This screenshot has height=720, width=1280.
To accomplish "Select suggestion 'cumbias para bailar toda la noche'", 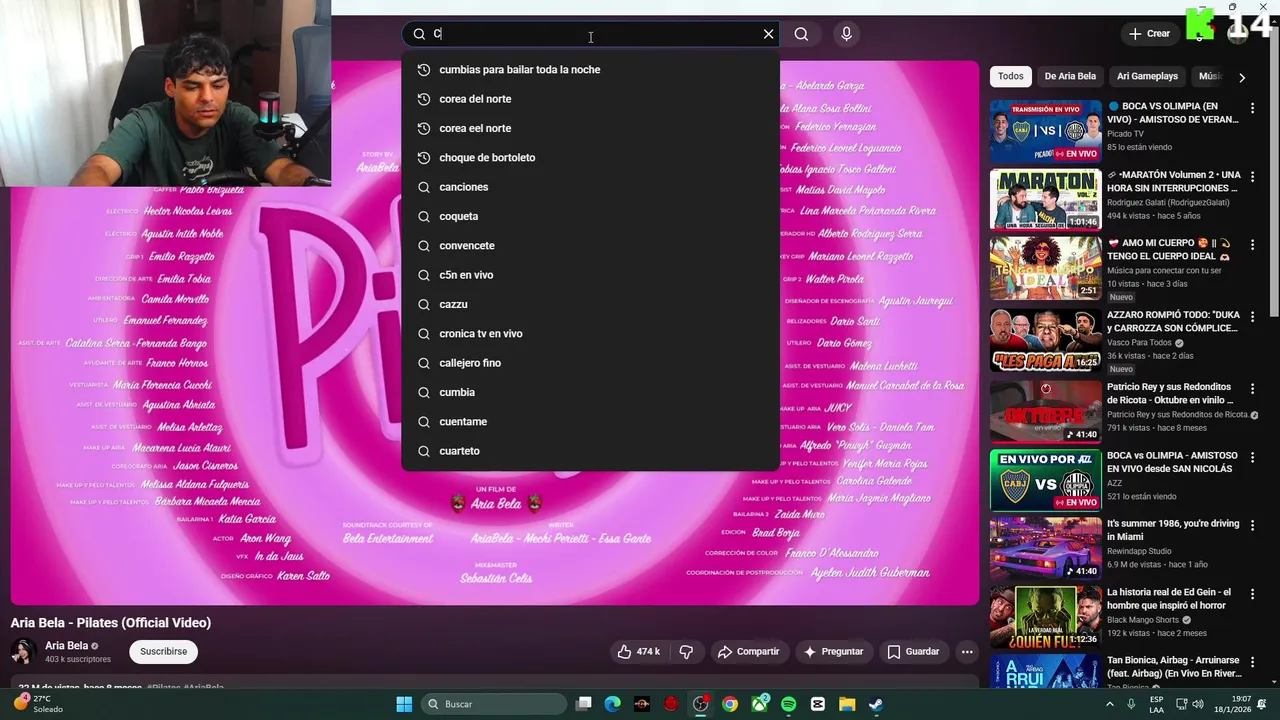I will 590,70.
